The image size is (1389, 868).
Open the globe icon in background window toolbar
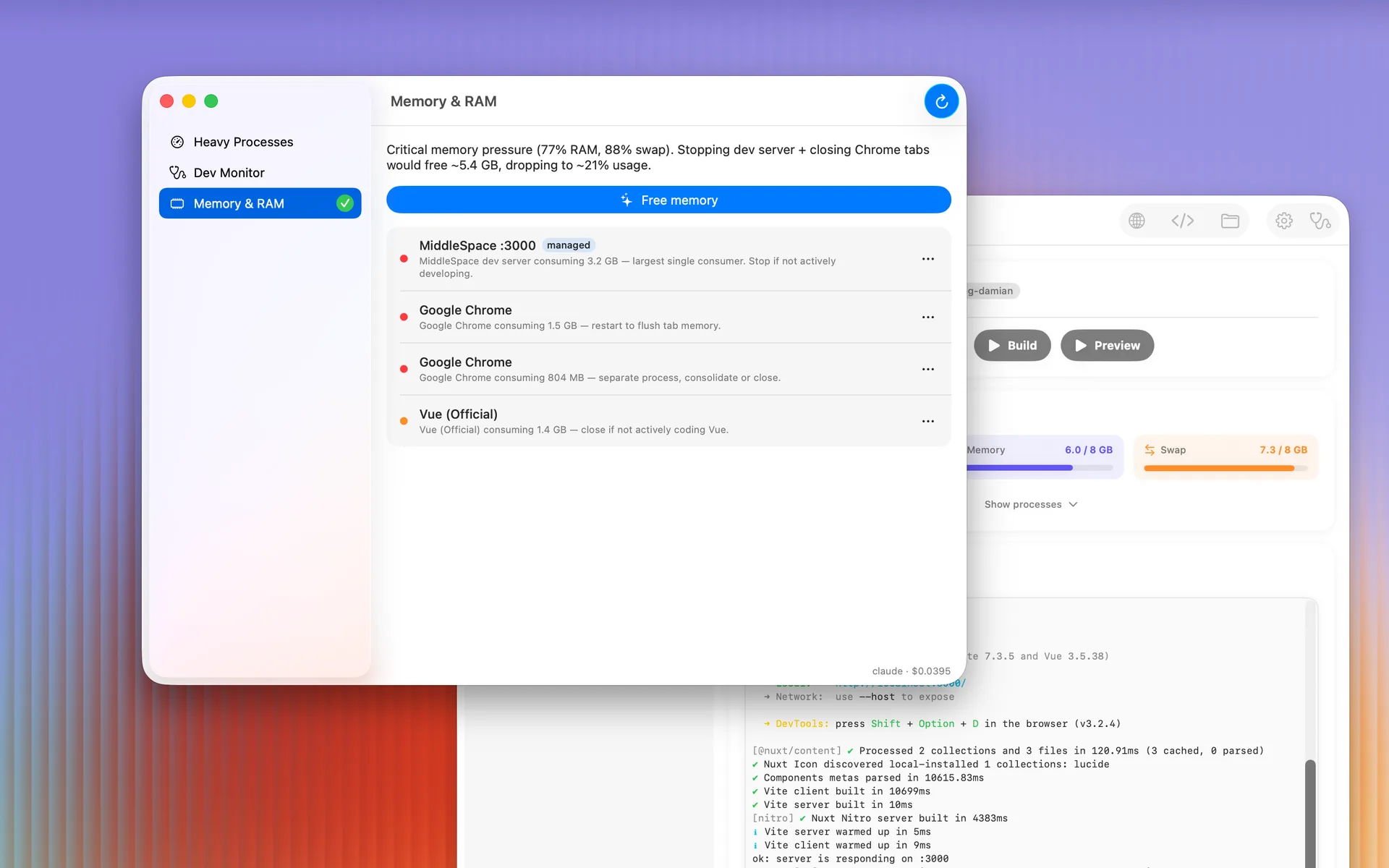coord(1137,221)
